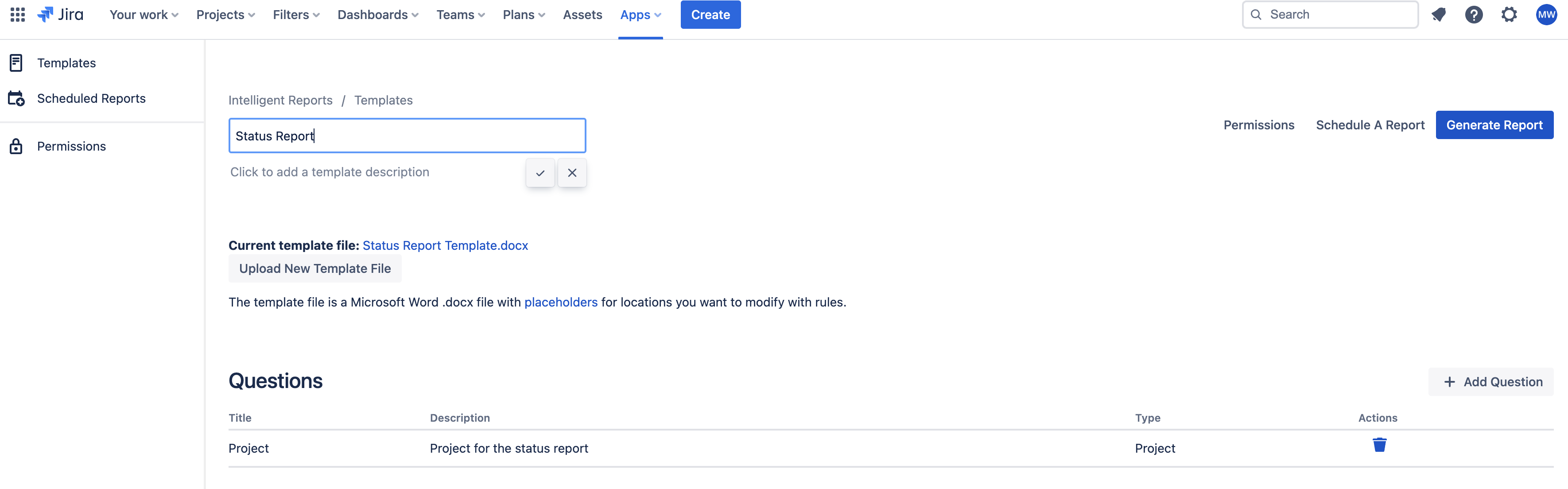Open the notifications bell icon

(1438, 15)
